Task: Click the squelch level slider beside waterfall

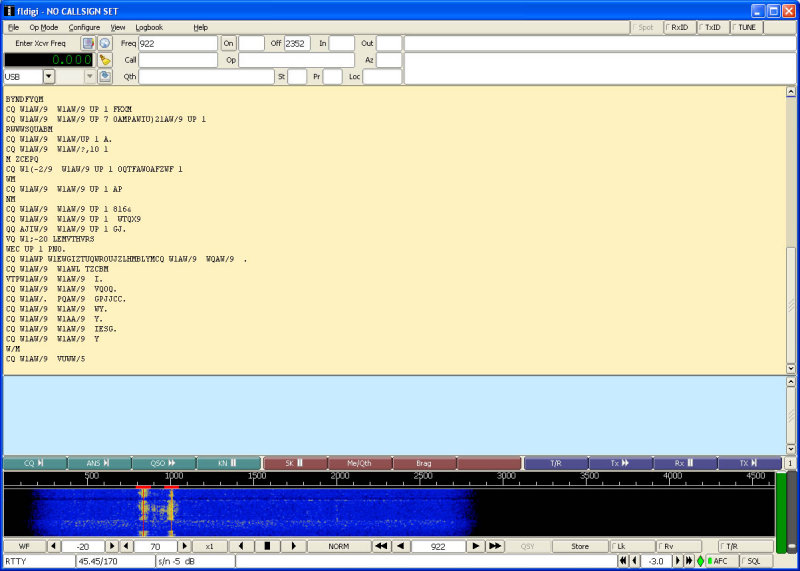Action: tap(791, 513)
